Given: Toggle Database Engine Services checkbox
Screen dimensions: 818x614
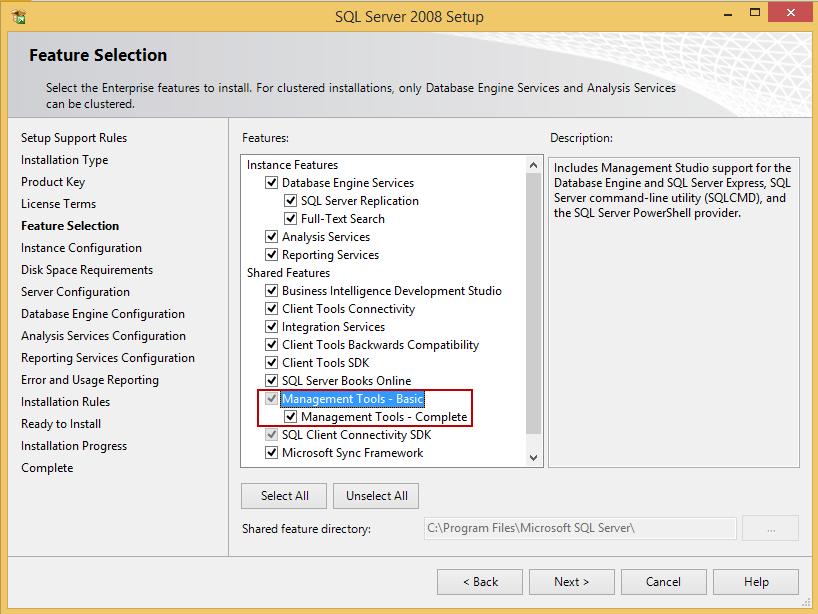Looking at the screenshot, I should 271,183.
